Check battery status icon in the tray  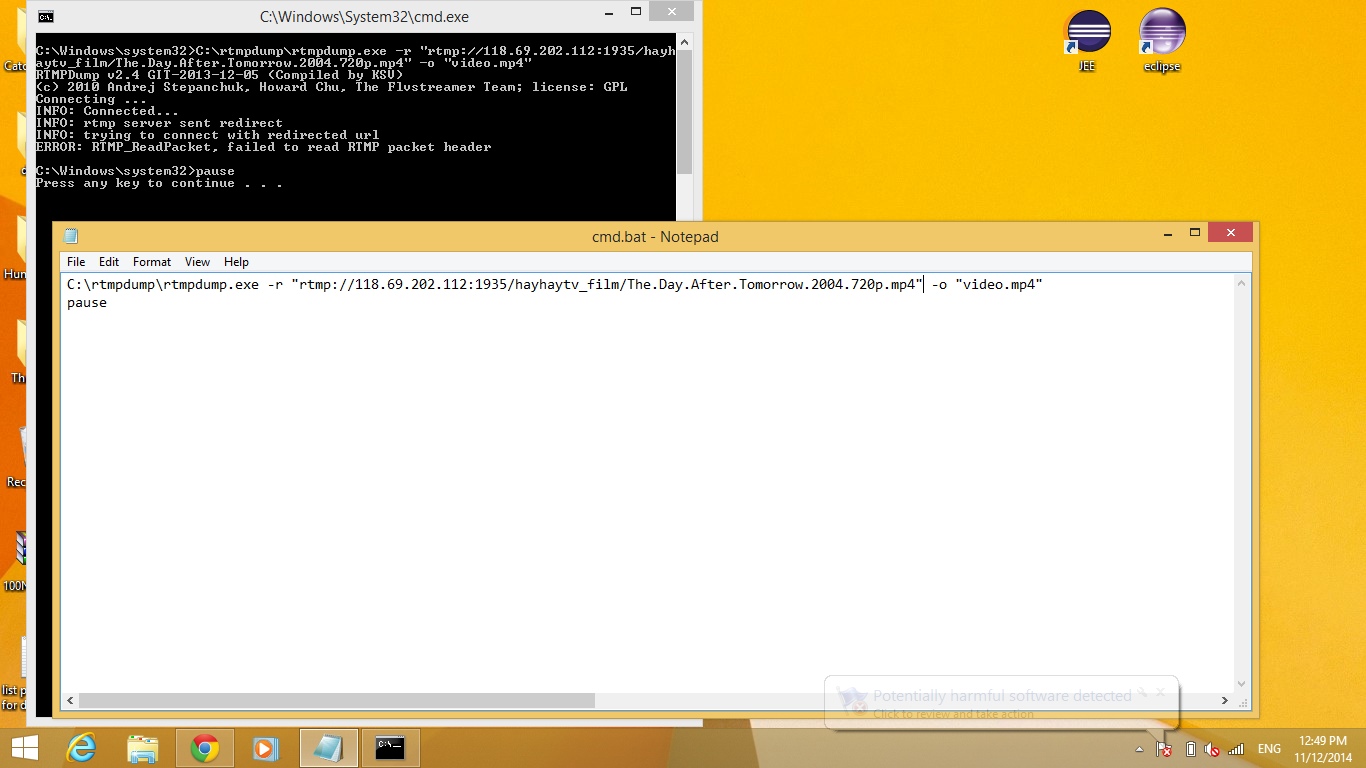pyautogui.click(x=1190, y=749)
